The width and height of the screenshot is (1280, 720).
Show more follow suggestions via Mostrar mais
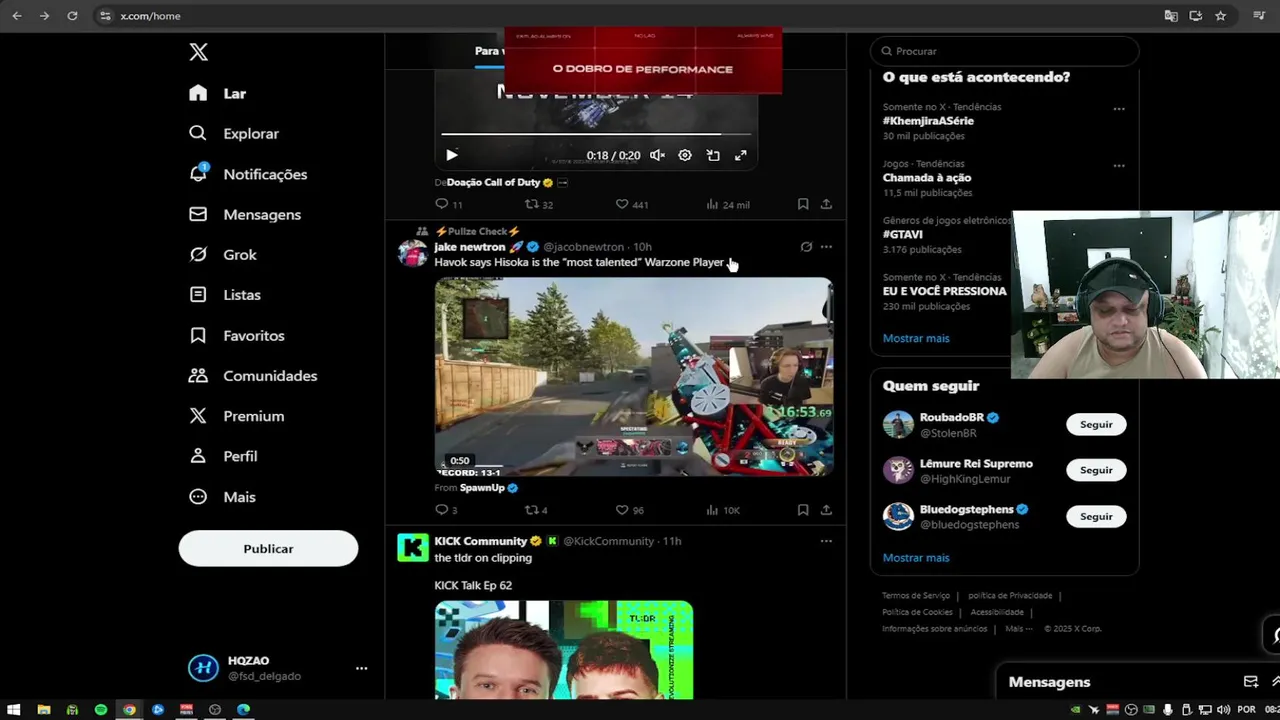coord(916,558)
